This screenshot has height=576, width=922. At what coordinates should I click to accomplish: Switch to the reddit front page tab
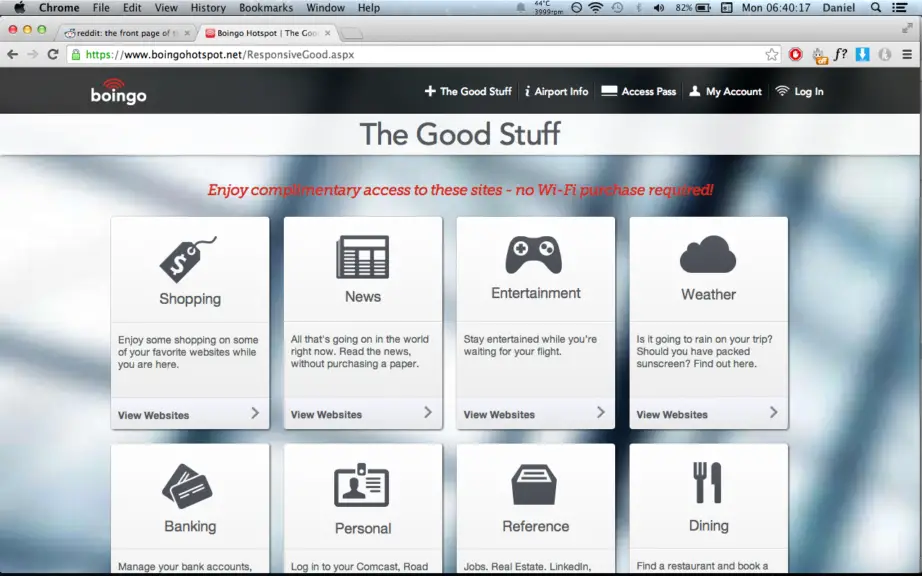[126, 33]
